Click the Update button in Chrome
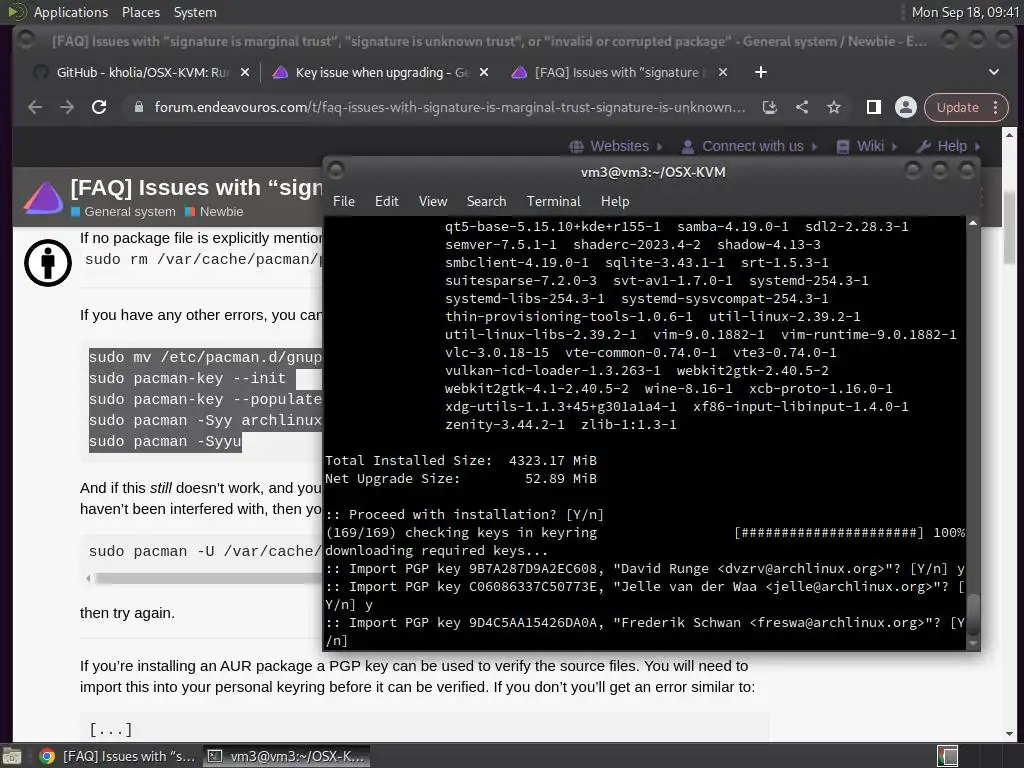Screen dimensions: 1024x768 click(x=957, y=107)
